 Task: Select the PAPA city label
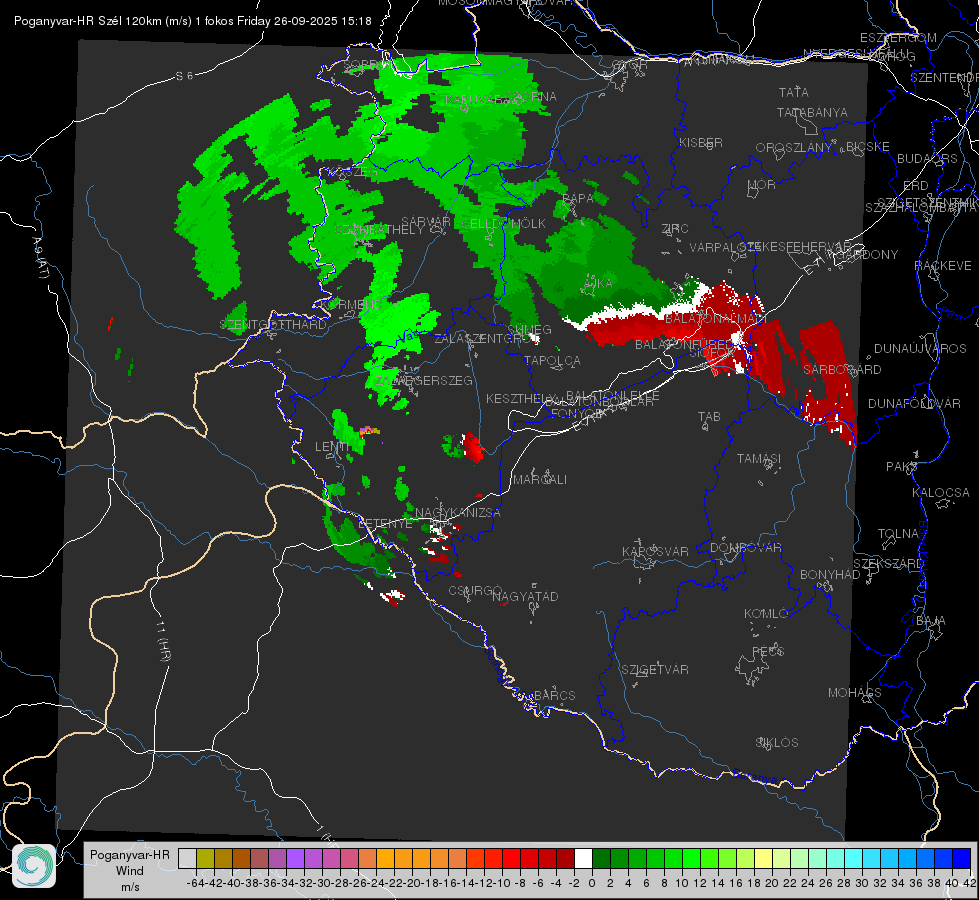(x=578, y=198)
